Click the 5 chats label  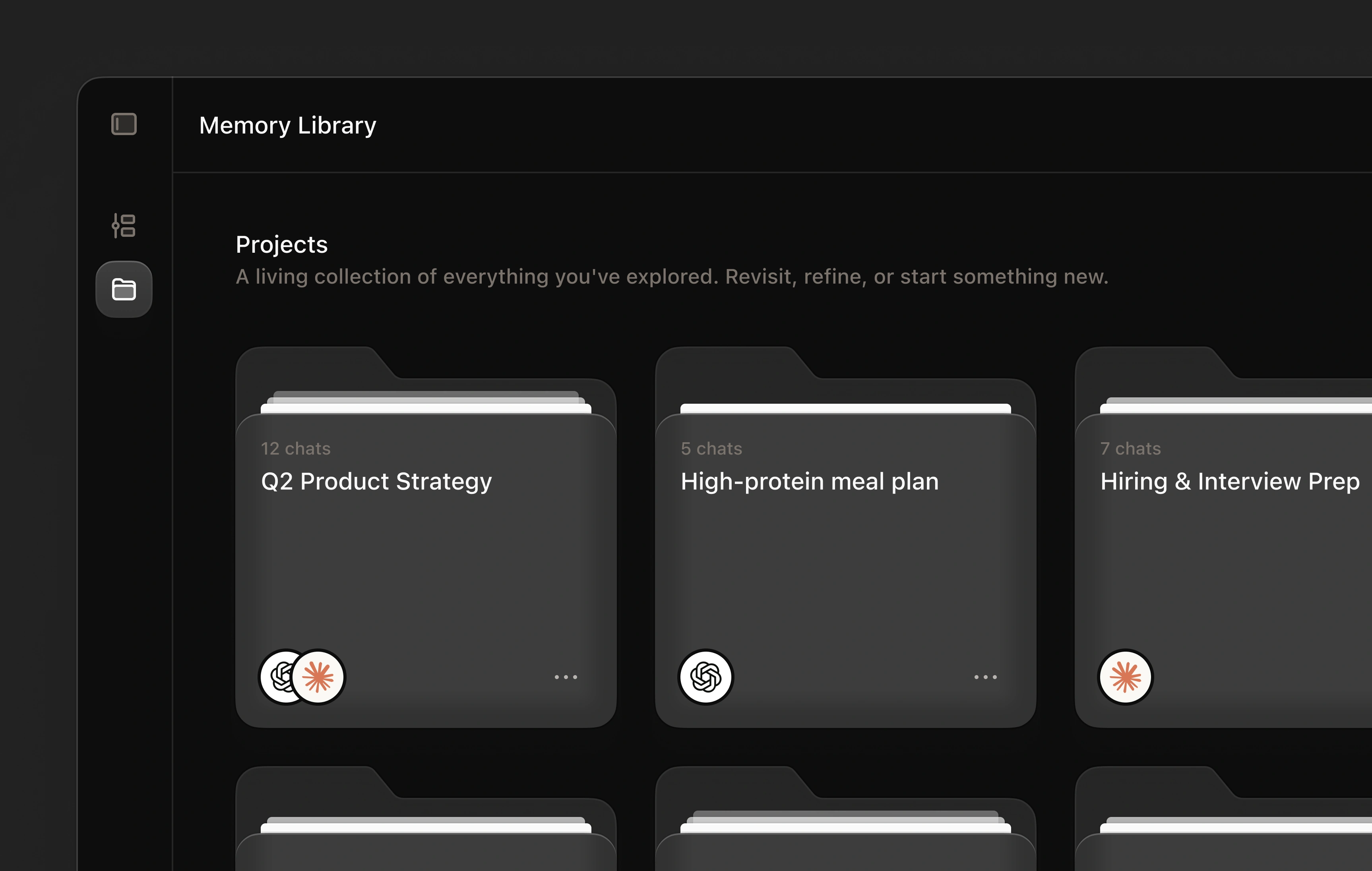[712, 448]
